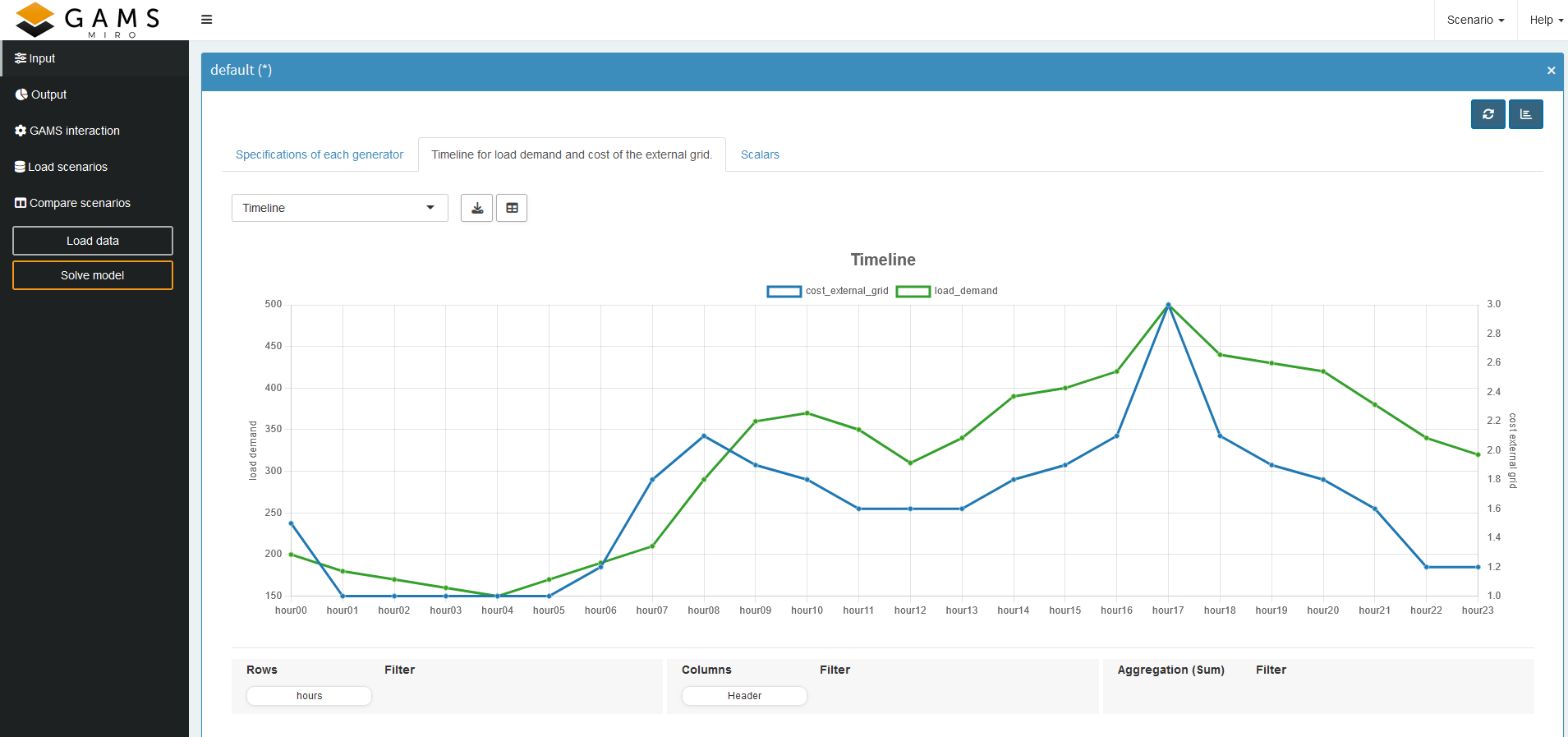Screen dimensions: 1568x737
Task: Click the refresh icon button
Action: 1488,114
